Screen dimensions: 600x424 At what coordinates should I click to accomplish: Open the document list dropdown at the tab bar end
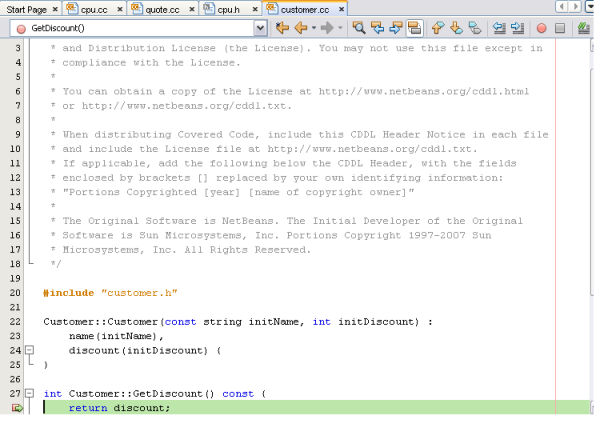pos(590,7)
